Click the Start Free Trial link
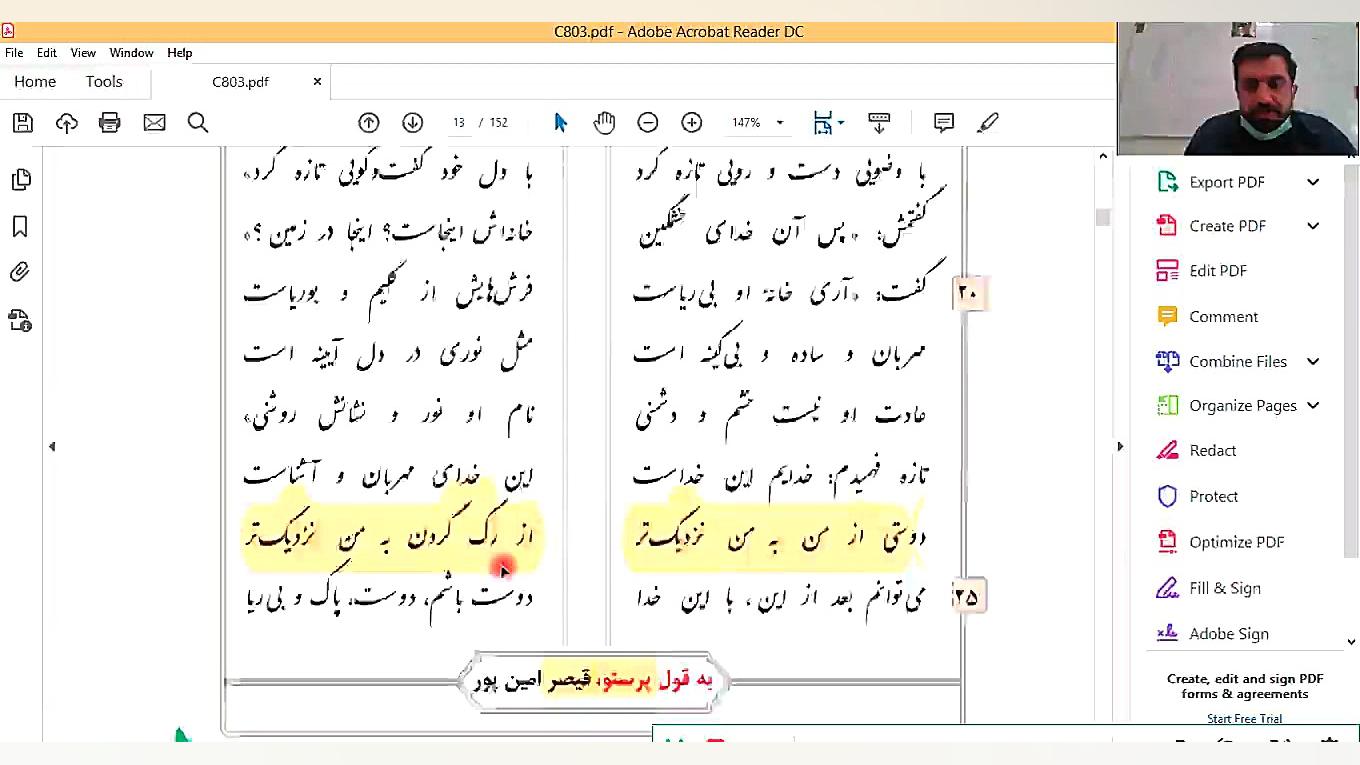The height and width of the screenshot is (765, 1360). click(x=1244, y=718)
